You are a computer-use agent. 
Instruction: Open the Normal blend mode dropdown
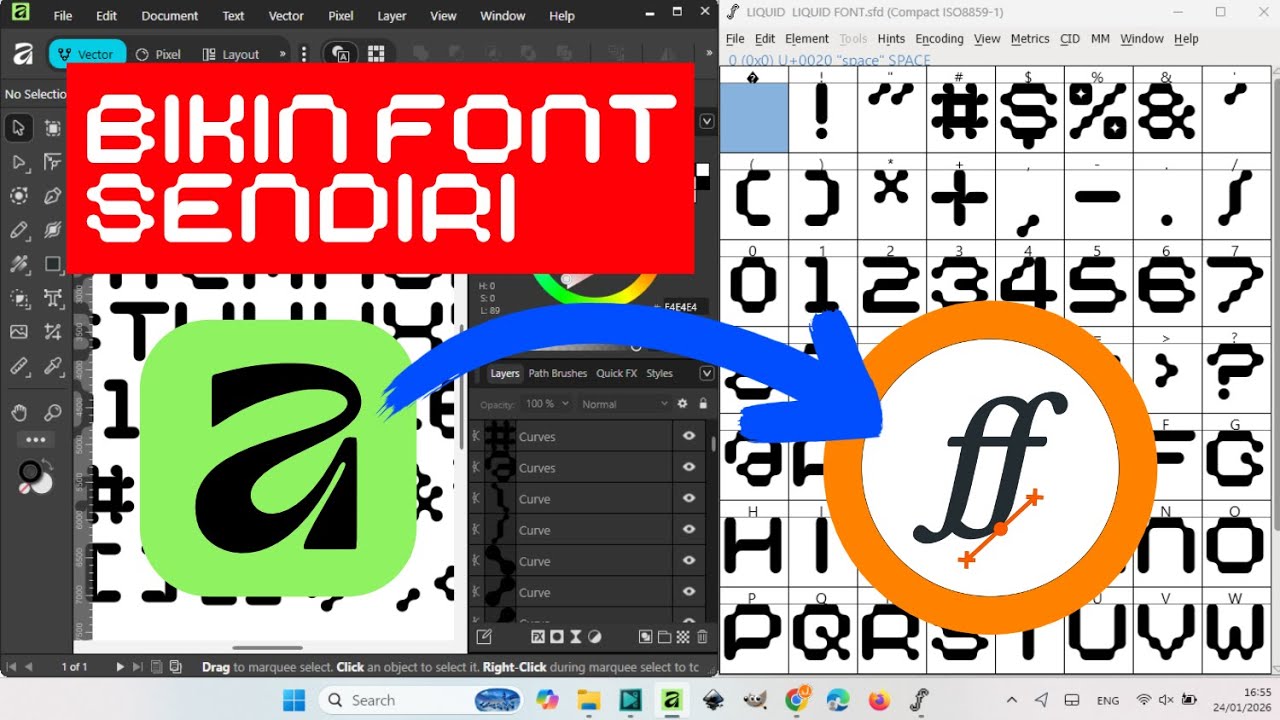click(x=624, y=404)
